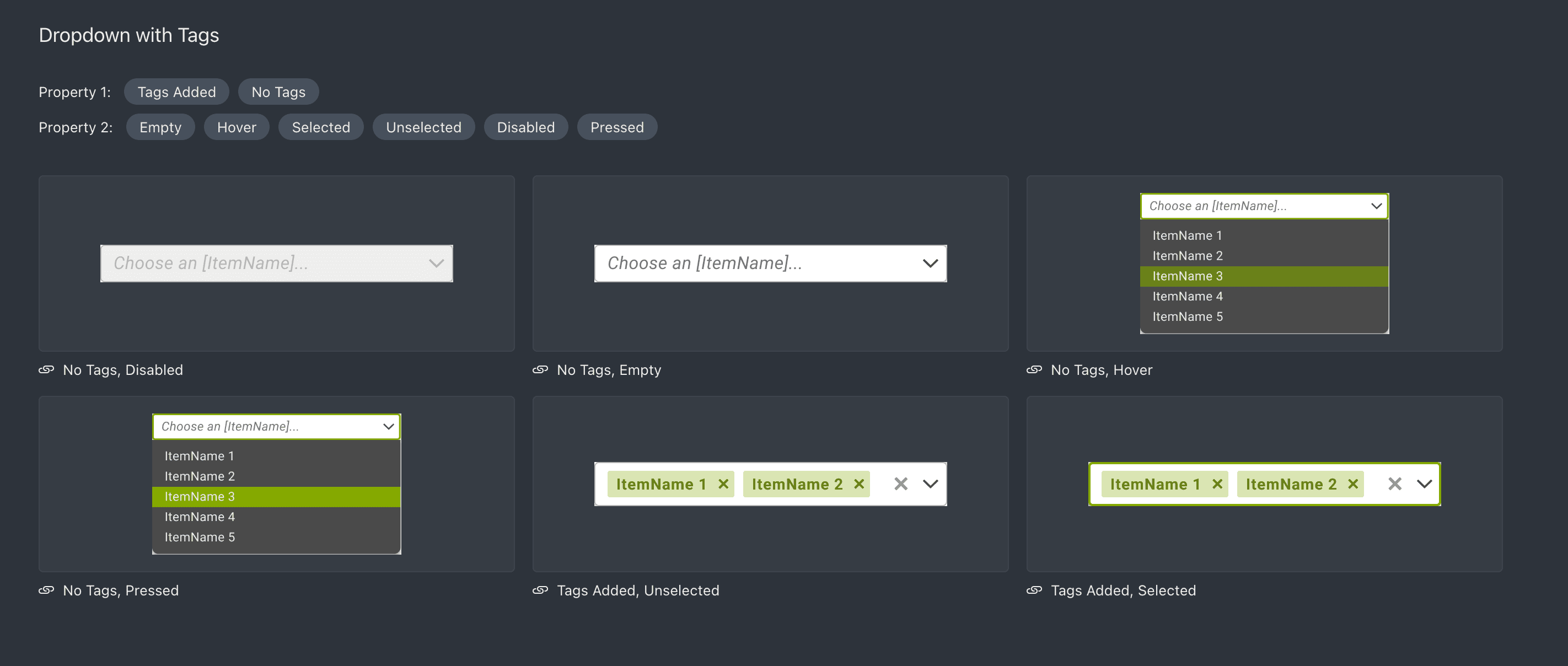Copy link icon beside Tags Added, Selected
This screenshot has width=1568, height=666.
coord(1034,590)
